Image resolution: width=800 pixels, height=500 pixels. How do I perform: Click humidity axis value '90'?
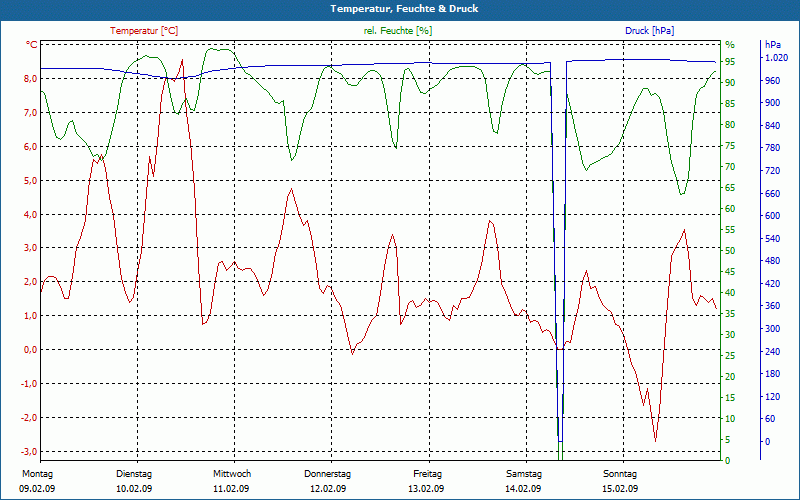click(730, 83)
